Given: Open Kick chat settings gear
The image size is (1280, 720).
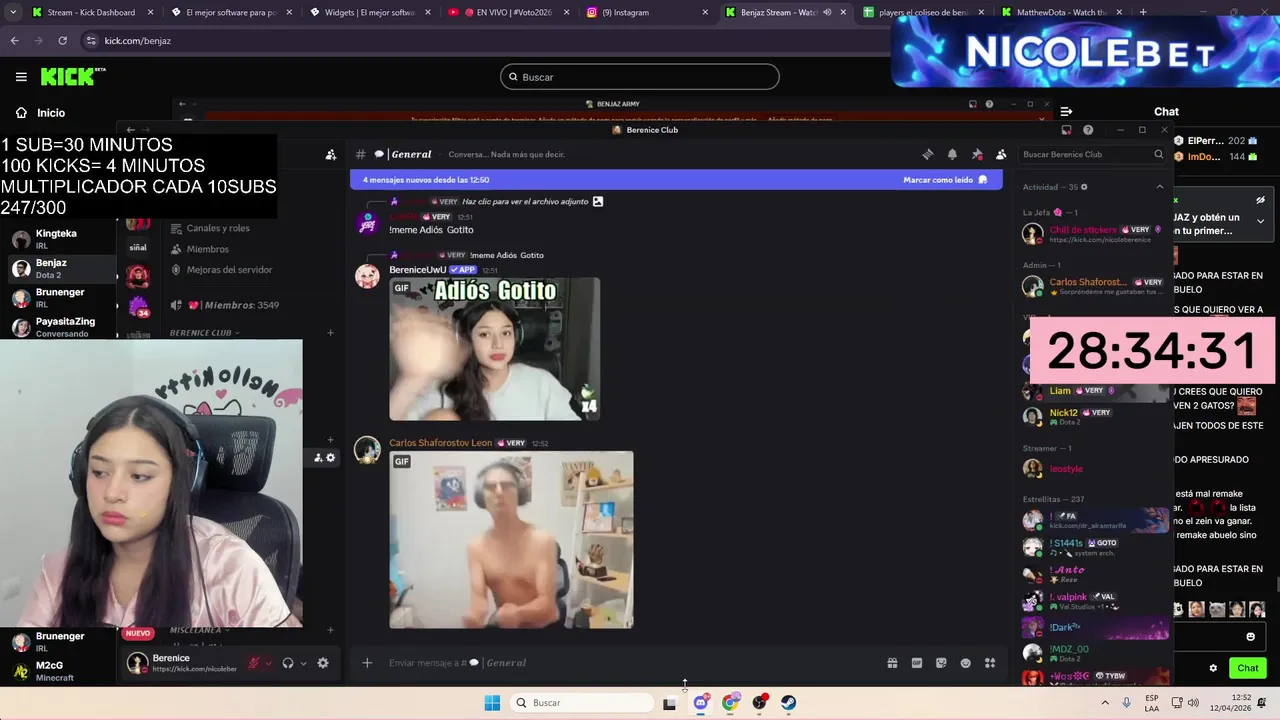Looking at the screenshot, I should click(x=1213, y=668).
